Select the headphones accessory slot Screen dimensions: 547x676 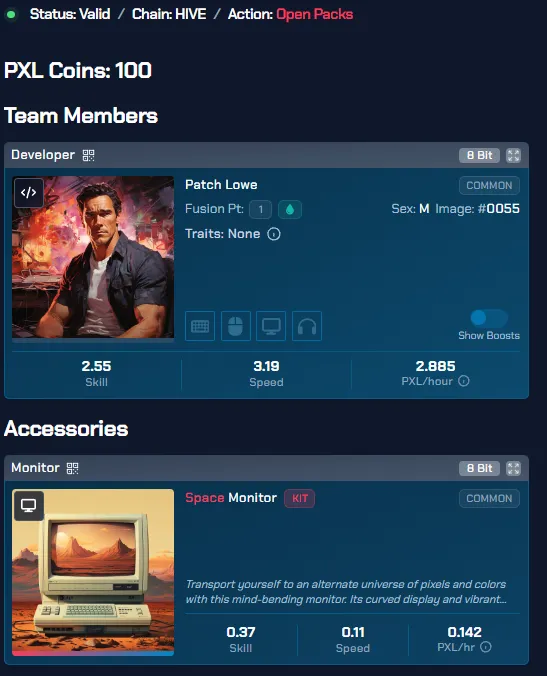point(307,326)
